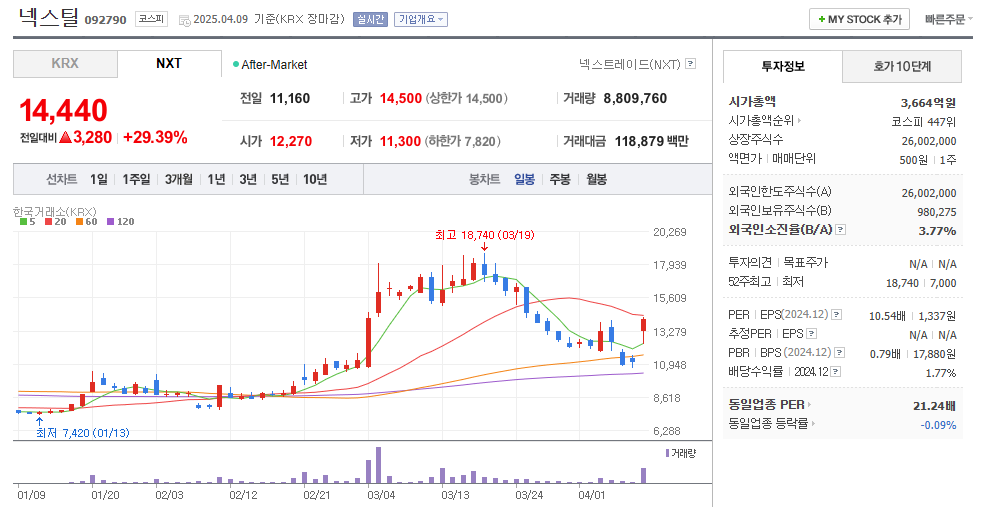981x507 pixels.
Task: Click the +29.39% change value
Action: coord(155,138)
